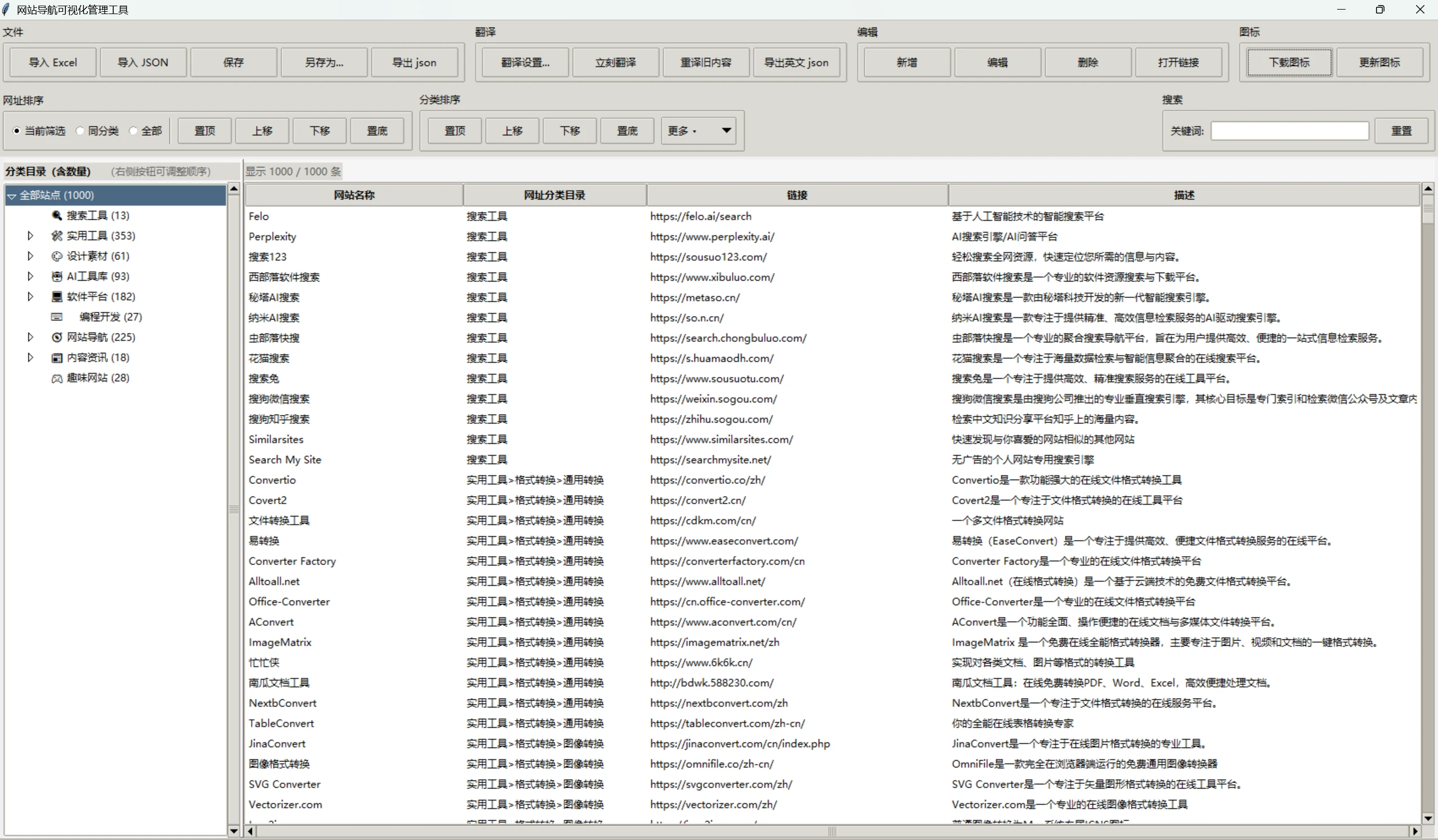Click the 趣味网站 category gamepad icon
Image resolution: width=1438 pixels, height=840 pixels.
(x=56, y=378)
